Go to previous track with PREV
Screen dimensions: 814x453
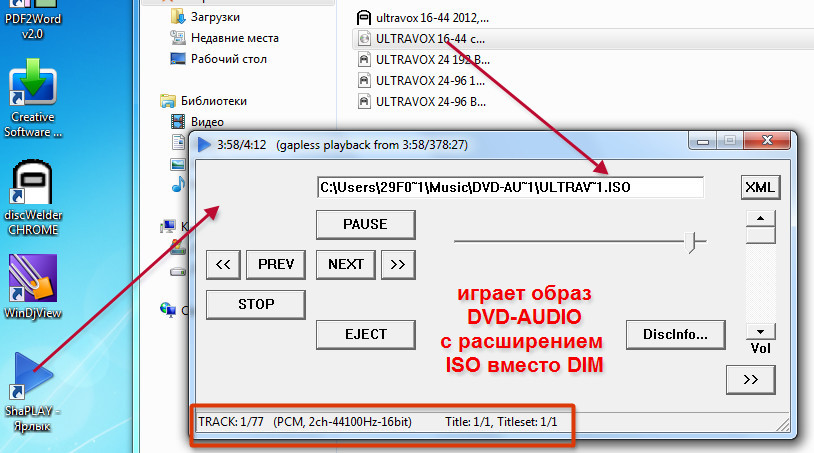(x=276, y=265)
